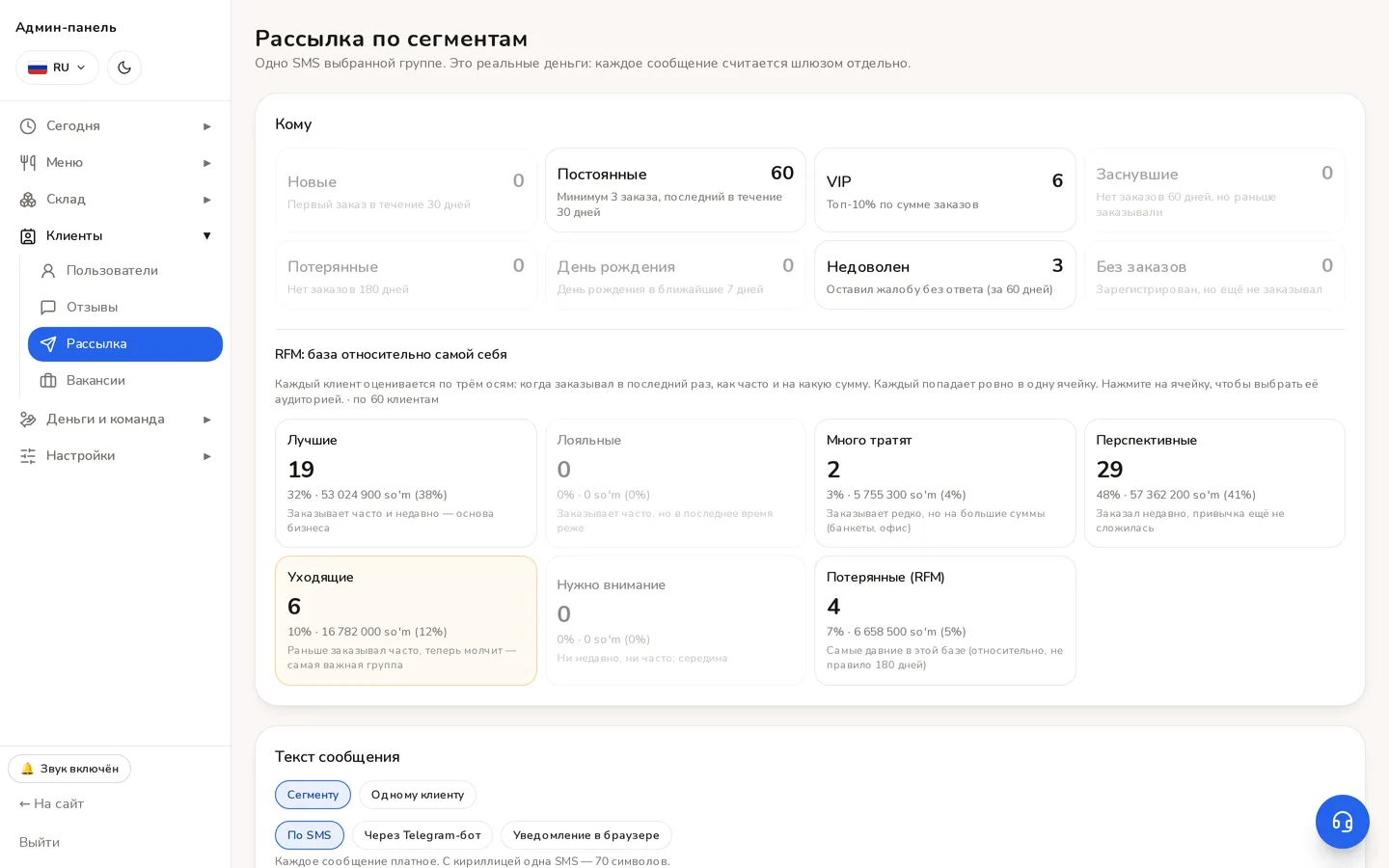Click Выйти to log out

(x=40, y=842)
